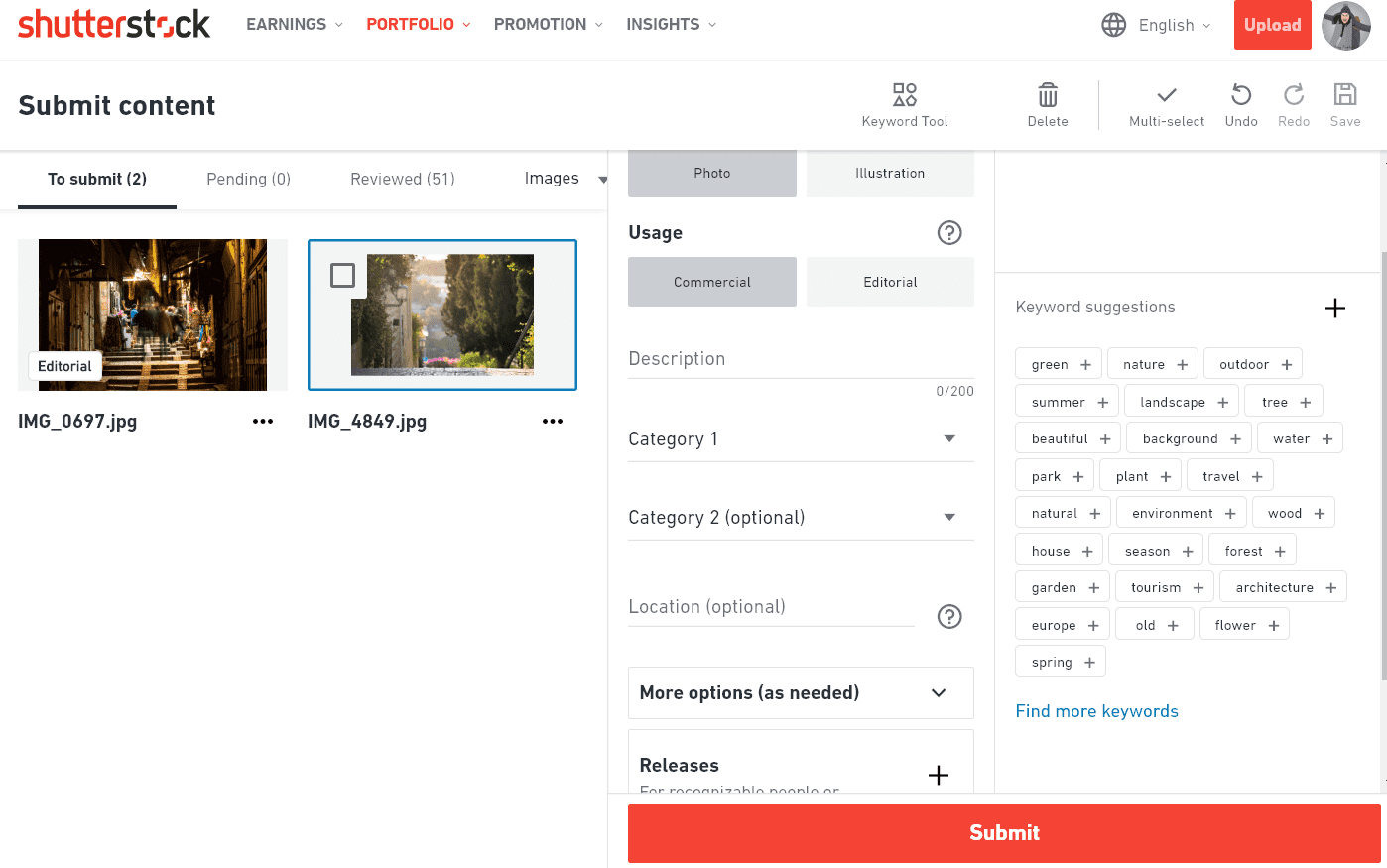Viewport: 1387px width, 868px height.
Task: Add the 'house' keyword suggestion
Action: tap(1060, 551)
